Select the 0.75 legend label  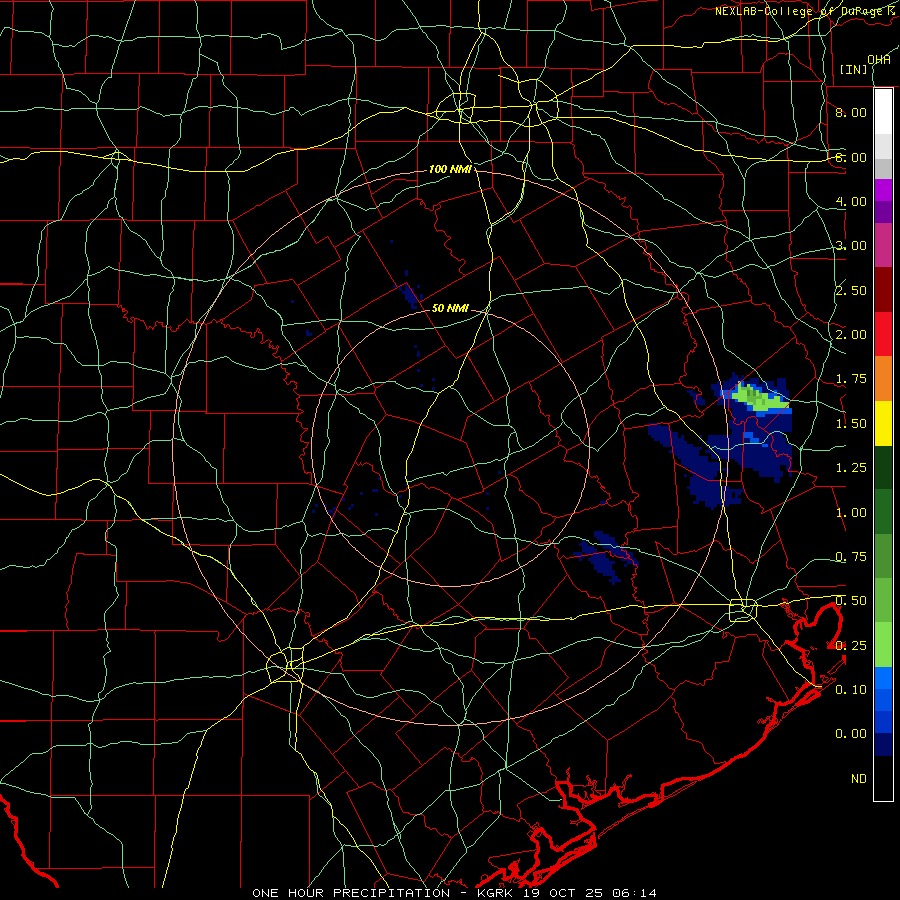coord(851,557)
